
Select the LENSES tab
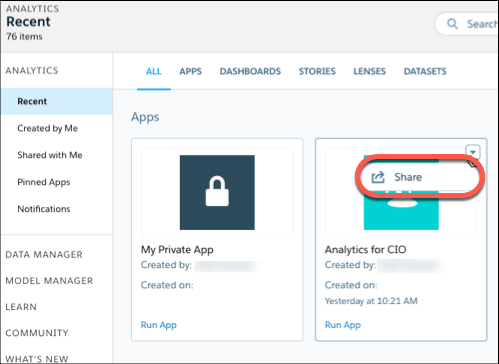(x=369, y=71)
